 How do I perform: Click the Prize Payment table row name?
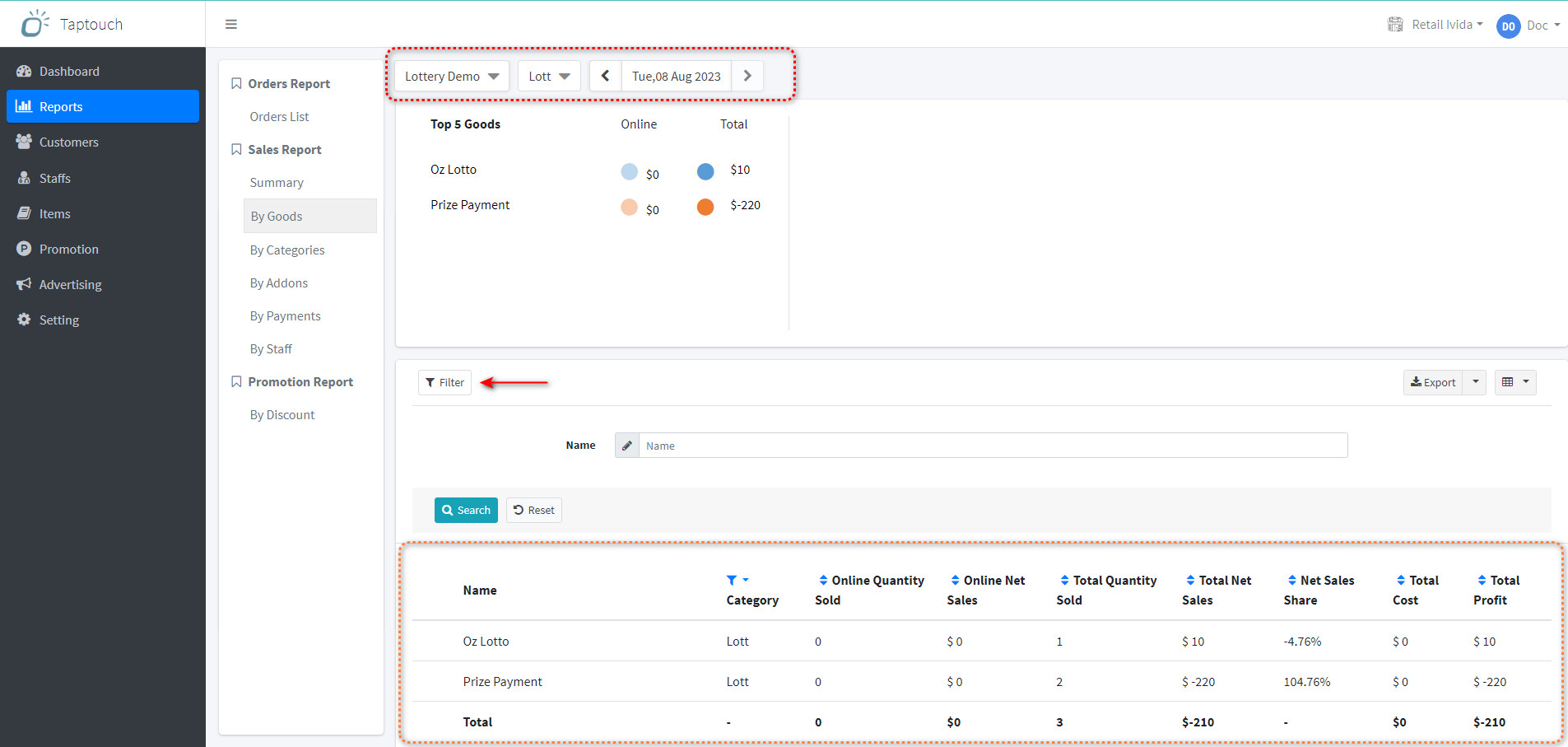502,682
